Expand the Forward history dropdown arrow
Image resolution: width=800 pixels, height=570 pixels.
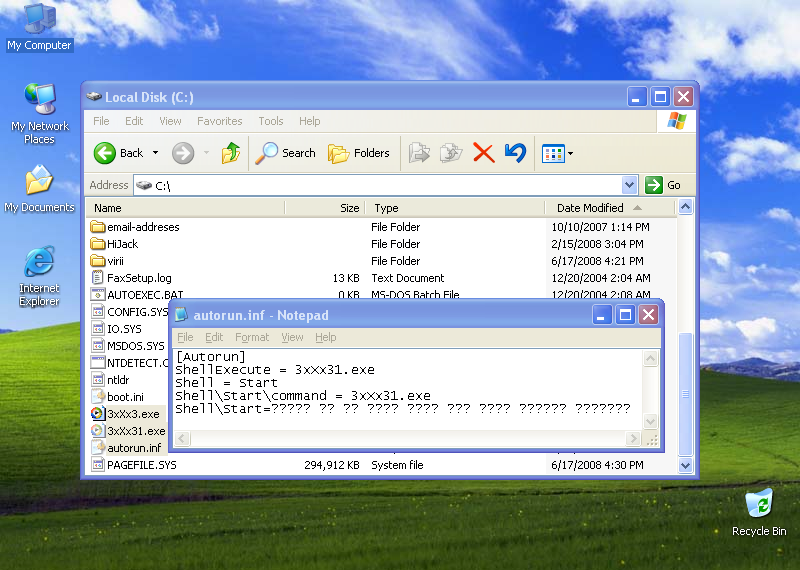coord(206,153)
